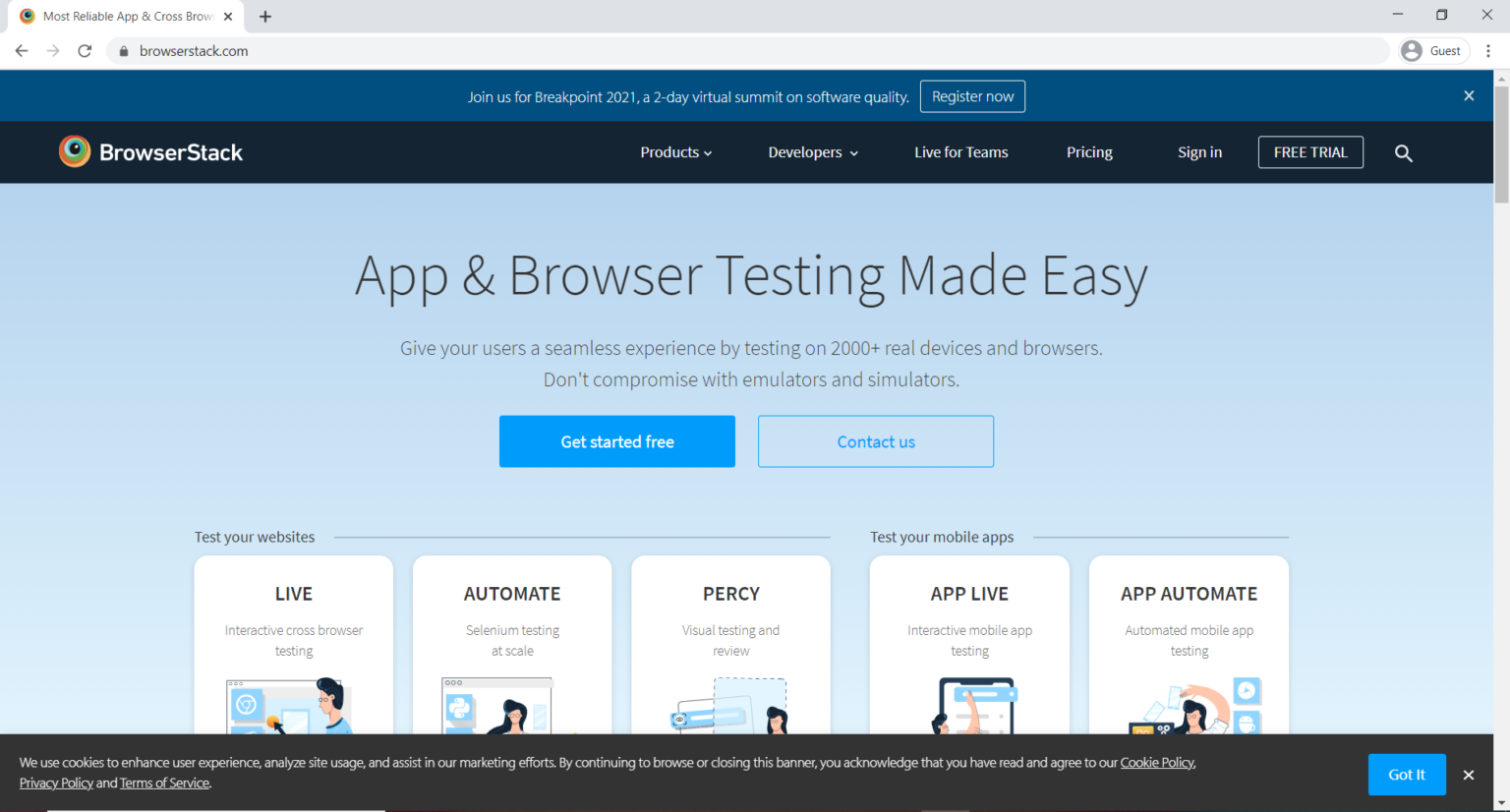Open the Live for Teams menu item
Viewport: 1510px width, 812px height.
click(x=960, y=152)
